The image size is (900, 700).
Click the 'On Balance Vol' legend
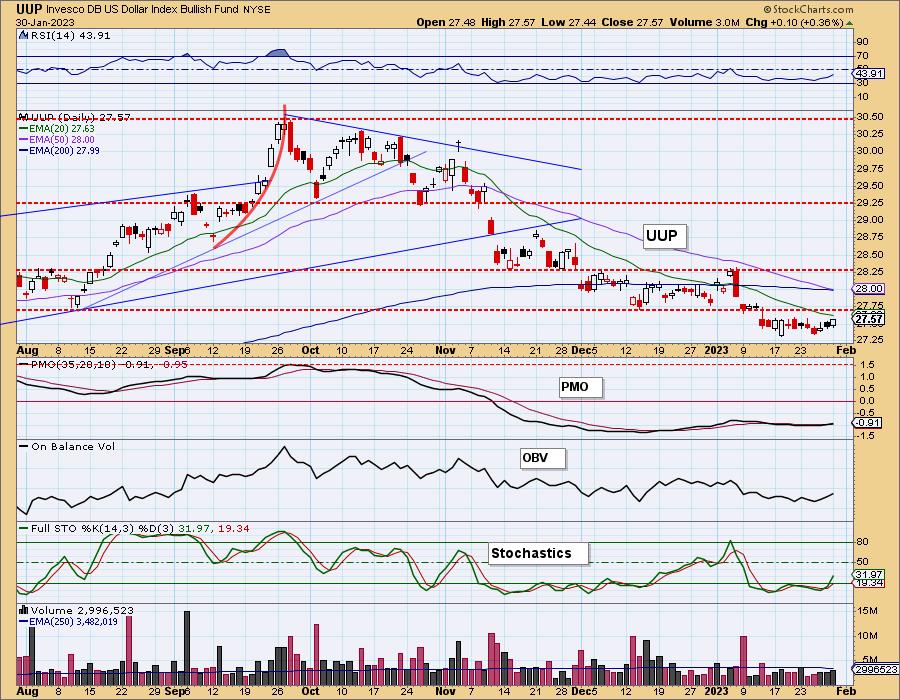pos(73,446)
